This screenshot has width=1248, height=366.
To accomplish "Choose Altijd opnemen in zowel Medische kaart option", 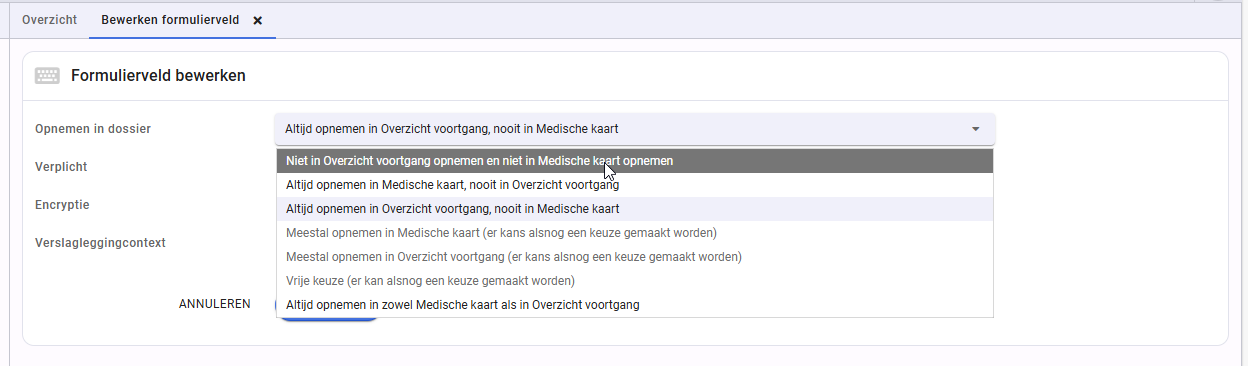I will [x=635, y=305].
